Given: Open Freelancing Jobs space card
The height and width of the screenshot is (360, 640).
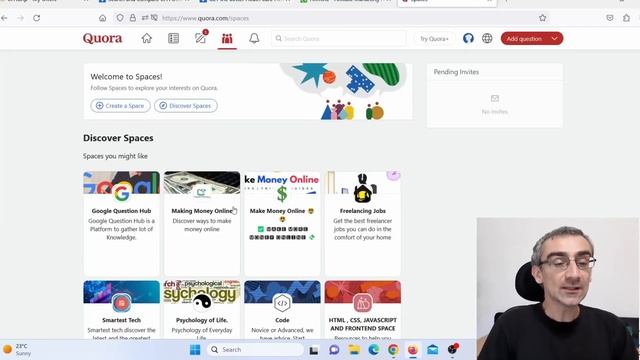Looking at the screenshot, I should [362, 223].
